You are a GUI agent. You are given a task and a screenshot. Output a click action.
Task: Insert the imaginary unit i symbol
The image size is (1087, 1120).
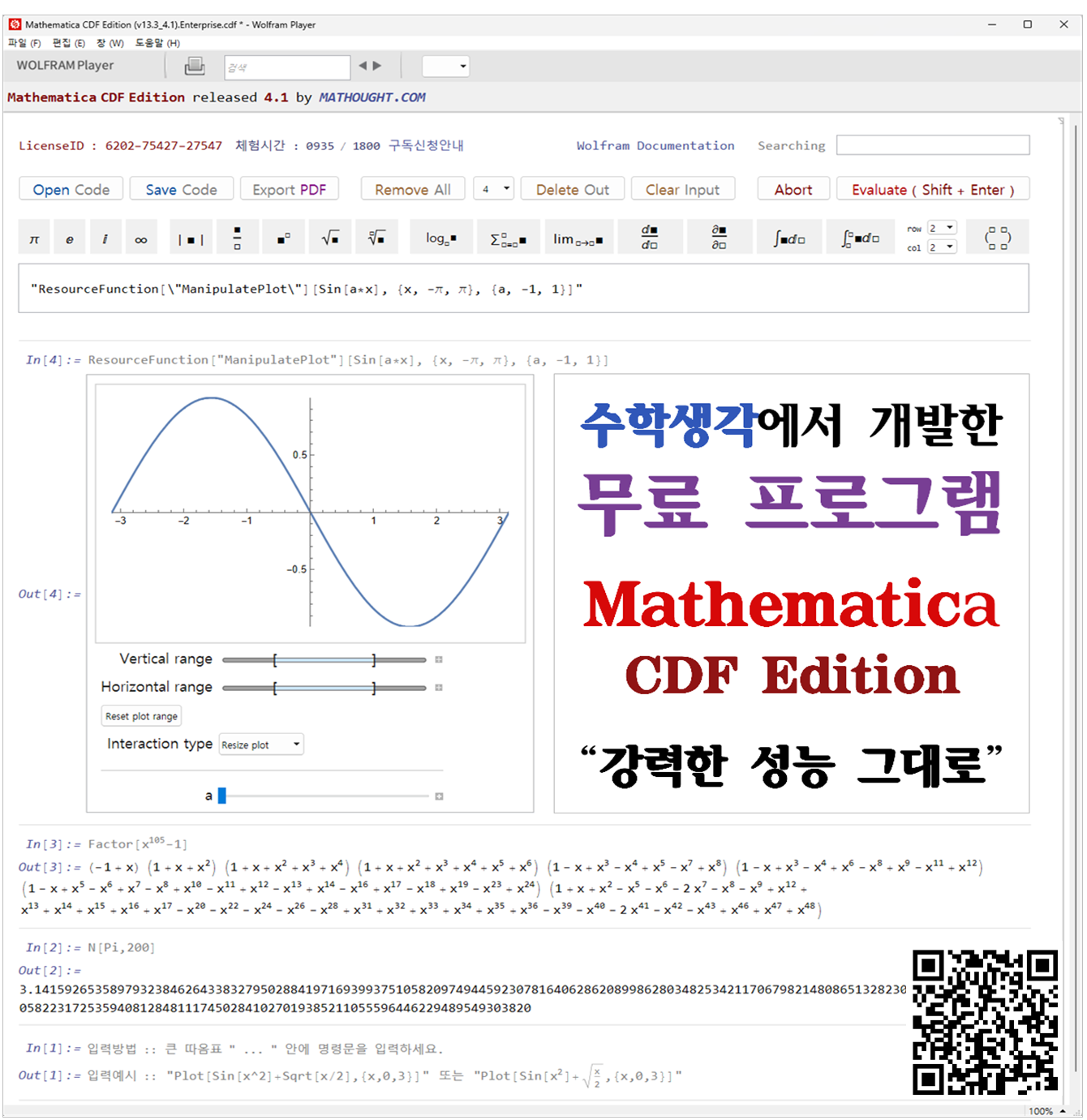105,238
